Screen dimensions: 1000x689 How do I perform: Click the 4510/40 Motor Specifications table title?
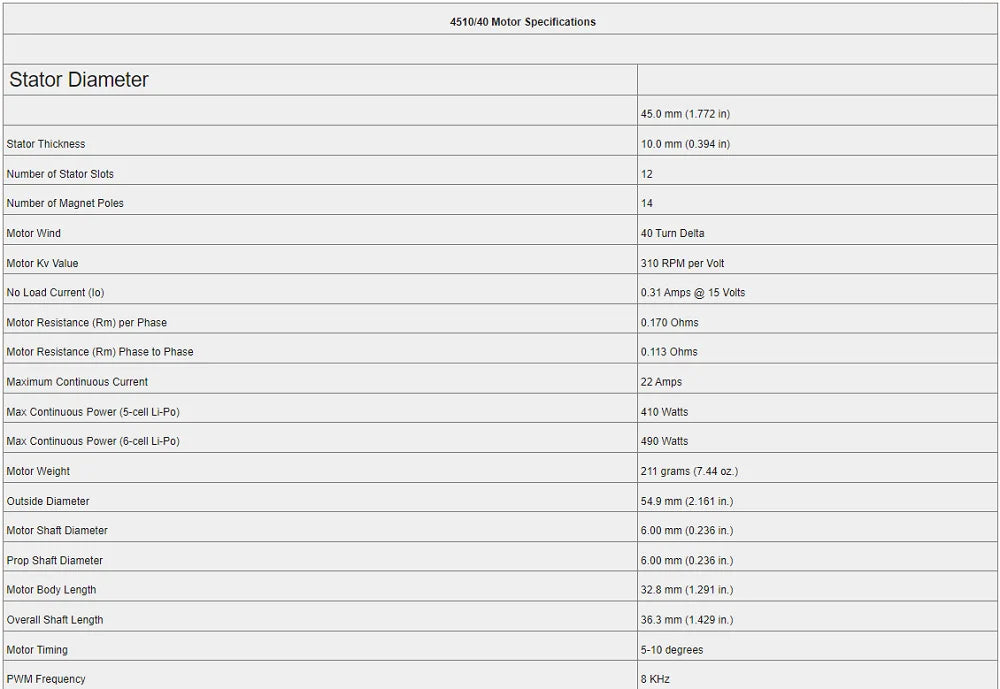point(522,22)
